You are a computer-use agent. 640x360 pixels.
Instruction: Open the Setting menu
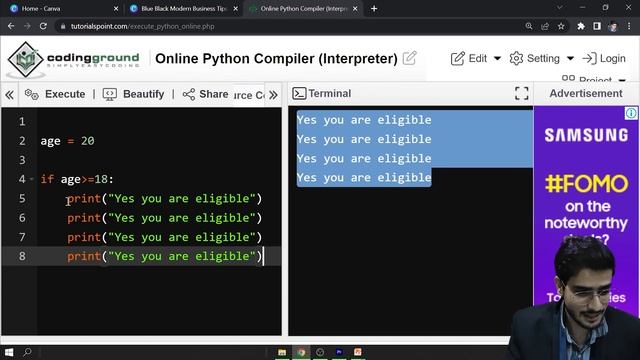[x=543, y=58]
